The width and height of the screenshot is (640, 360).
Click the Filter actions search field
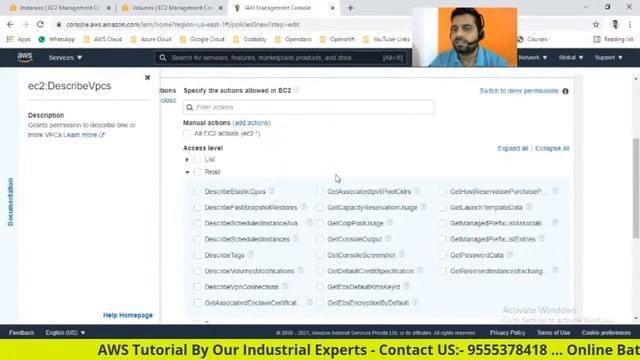pos(309,107)
